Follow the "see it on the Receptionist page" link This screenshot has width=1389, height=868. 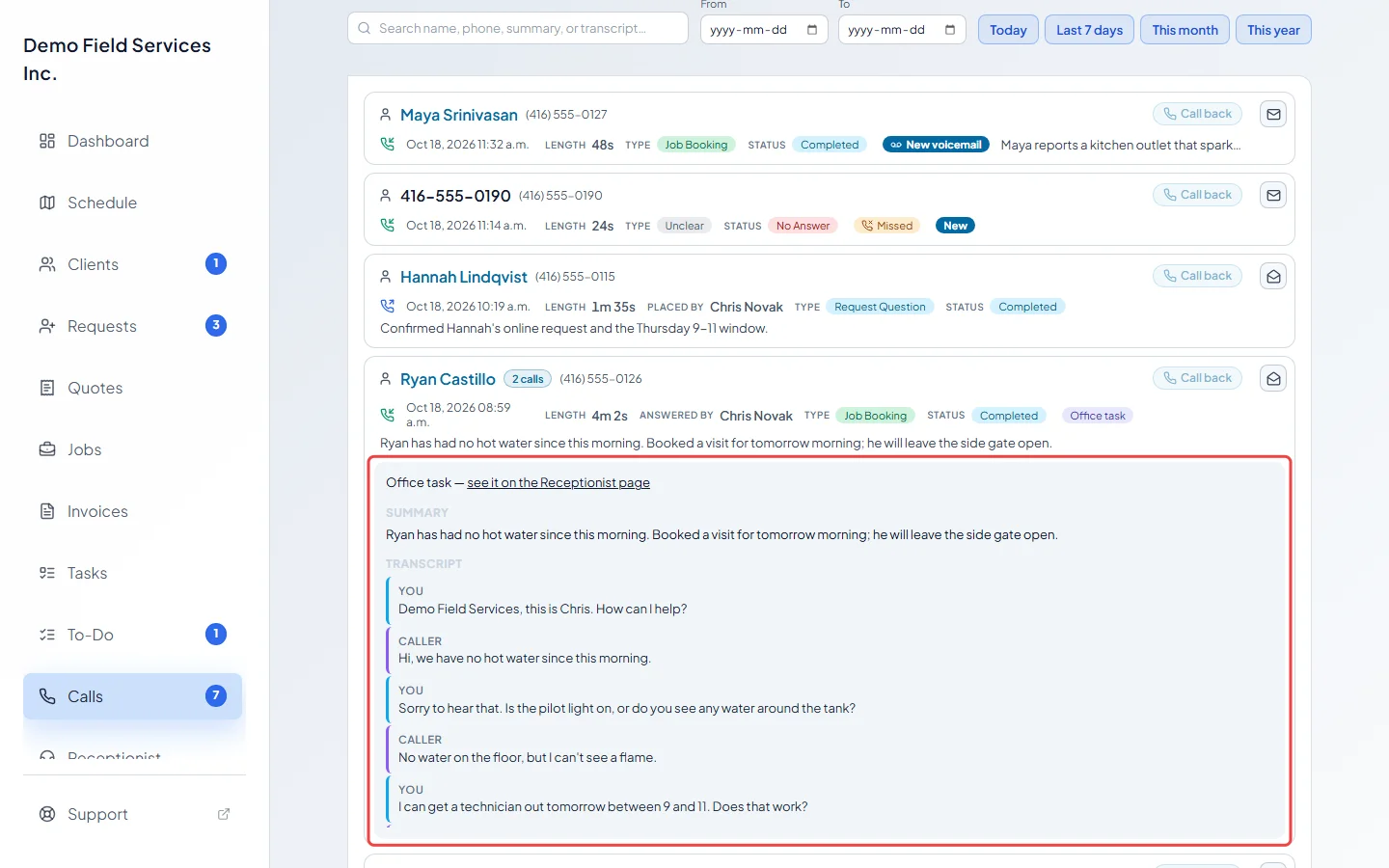point(558,483)
